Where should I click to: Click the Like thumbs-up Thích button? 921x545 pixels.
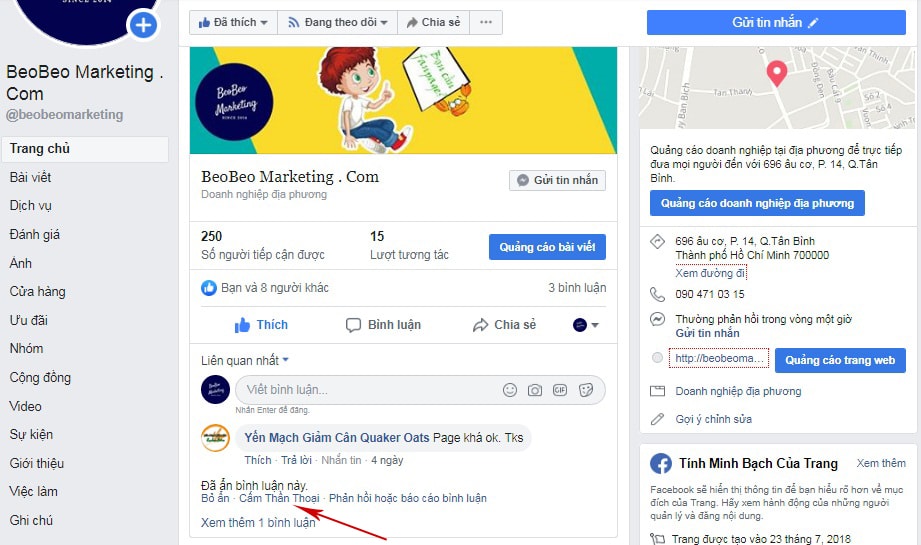click(x=261, y=325)
